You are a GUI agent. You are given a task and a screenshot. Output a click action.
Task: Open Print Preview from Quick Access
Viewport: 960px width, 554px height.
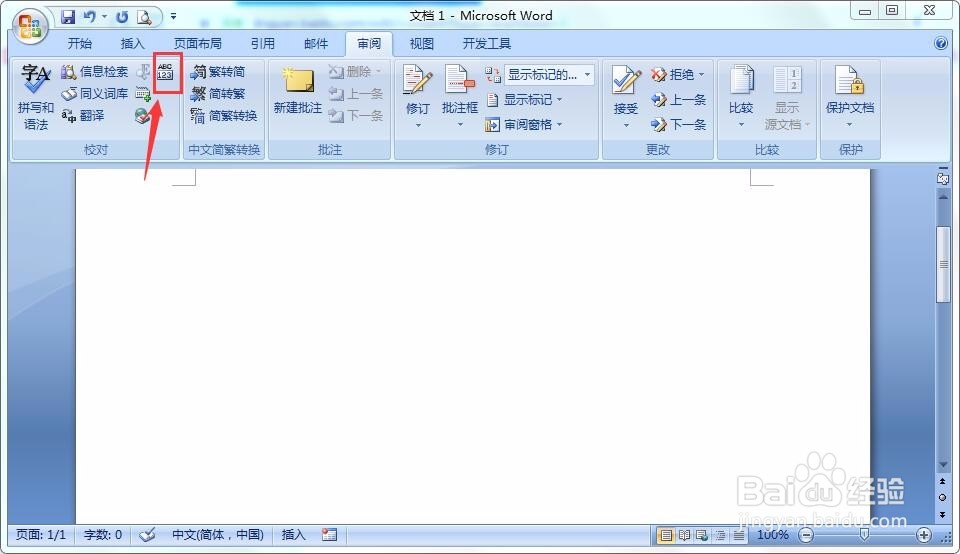click(144, 17)
